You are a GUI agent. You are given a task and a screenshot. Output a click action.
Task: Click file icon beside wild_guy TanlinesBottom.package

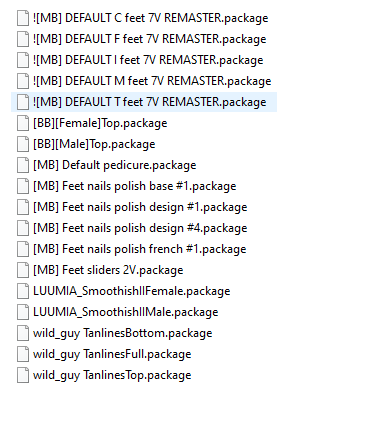(23, 333)
